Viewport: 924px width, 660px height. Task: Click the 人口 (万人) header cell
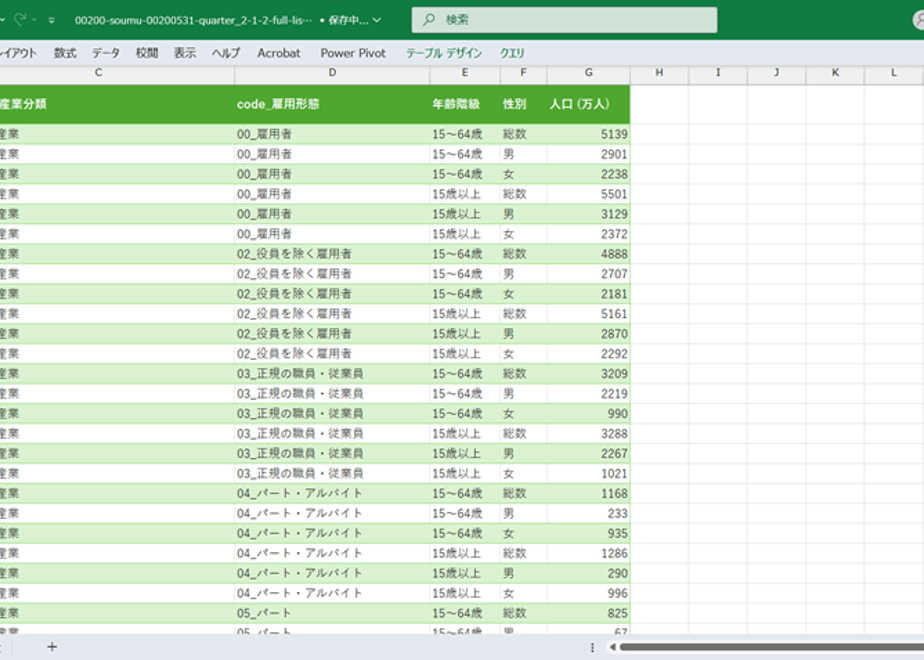point(589,104)
